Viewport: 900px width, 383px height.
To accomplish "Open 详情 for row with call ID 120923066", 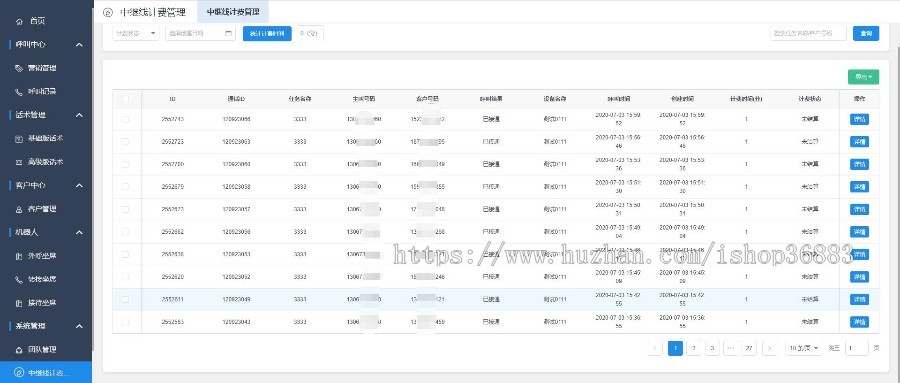I will point(859,119).
